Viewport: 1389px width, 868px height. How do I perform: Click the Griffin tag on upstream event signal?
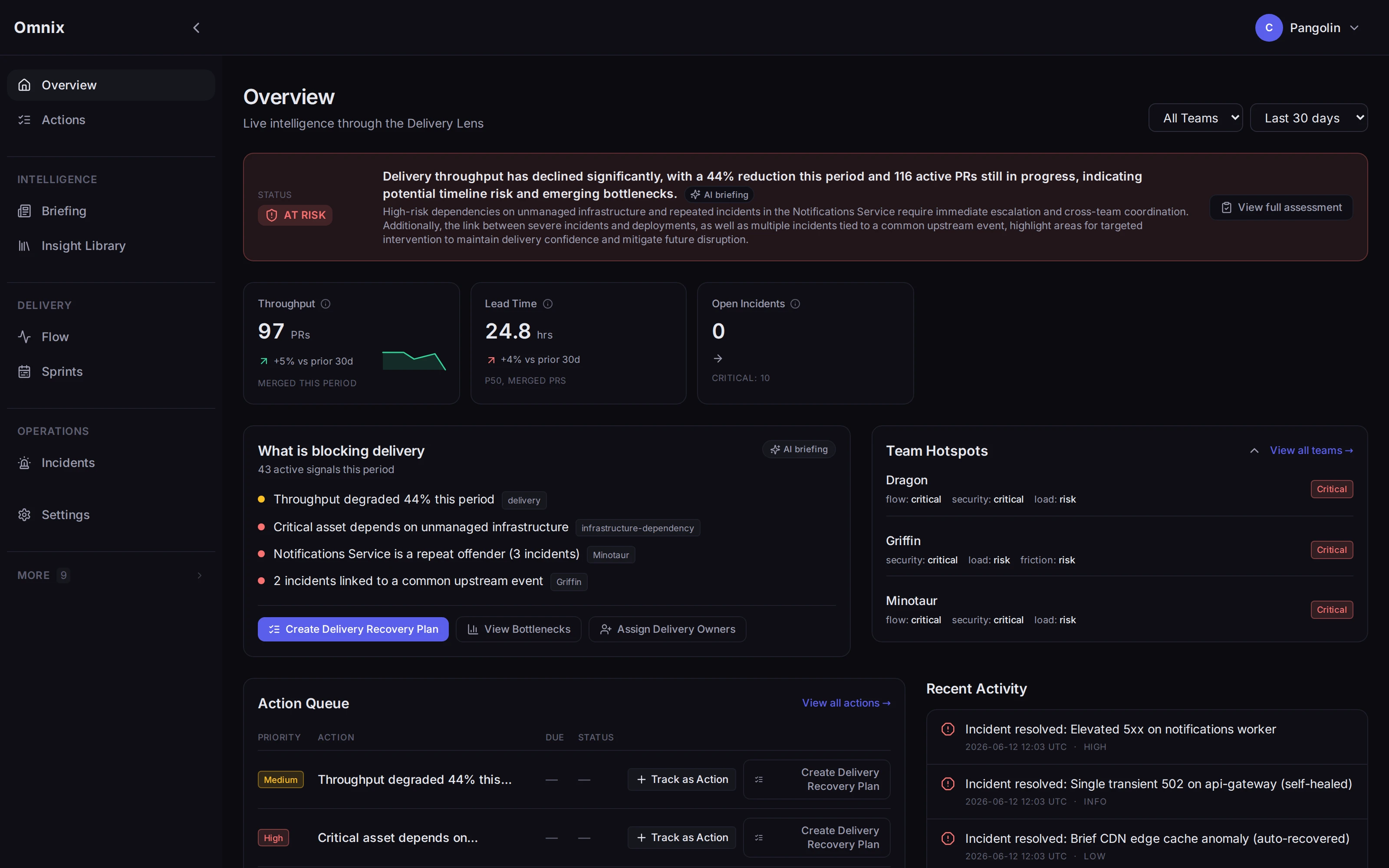click(x=568, y=582)
